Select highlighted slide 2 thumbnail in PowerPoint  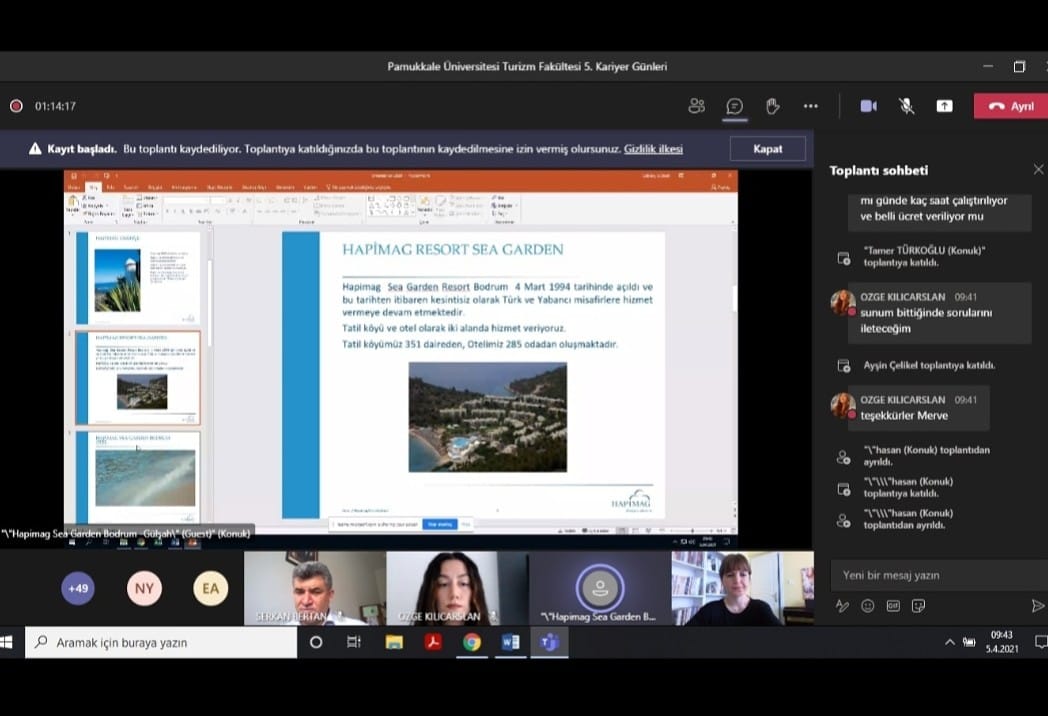click(138, 378)
